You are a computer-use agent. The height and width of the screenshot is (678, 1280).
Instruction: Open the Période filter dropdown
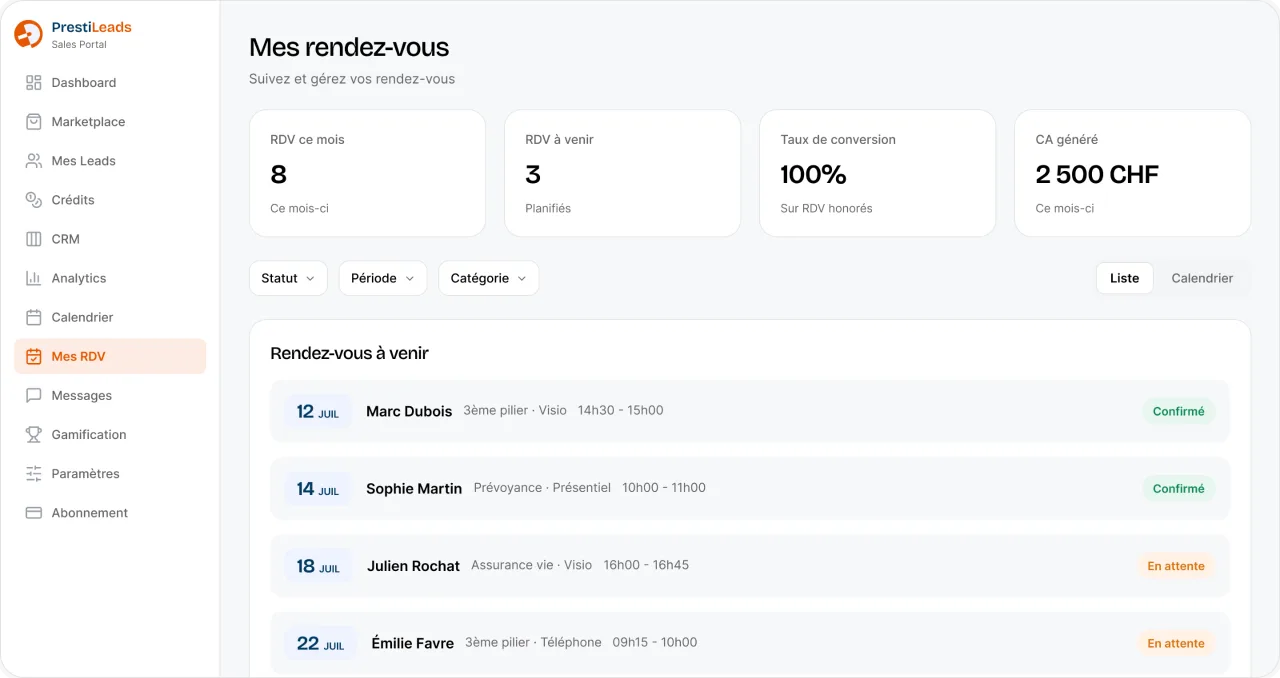point(383,278)
